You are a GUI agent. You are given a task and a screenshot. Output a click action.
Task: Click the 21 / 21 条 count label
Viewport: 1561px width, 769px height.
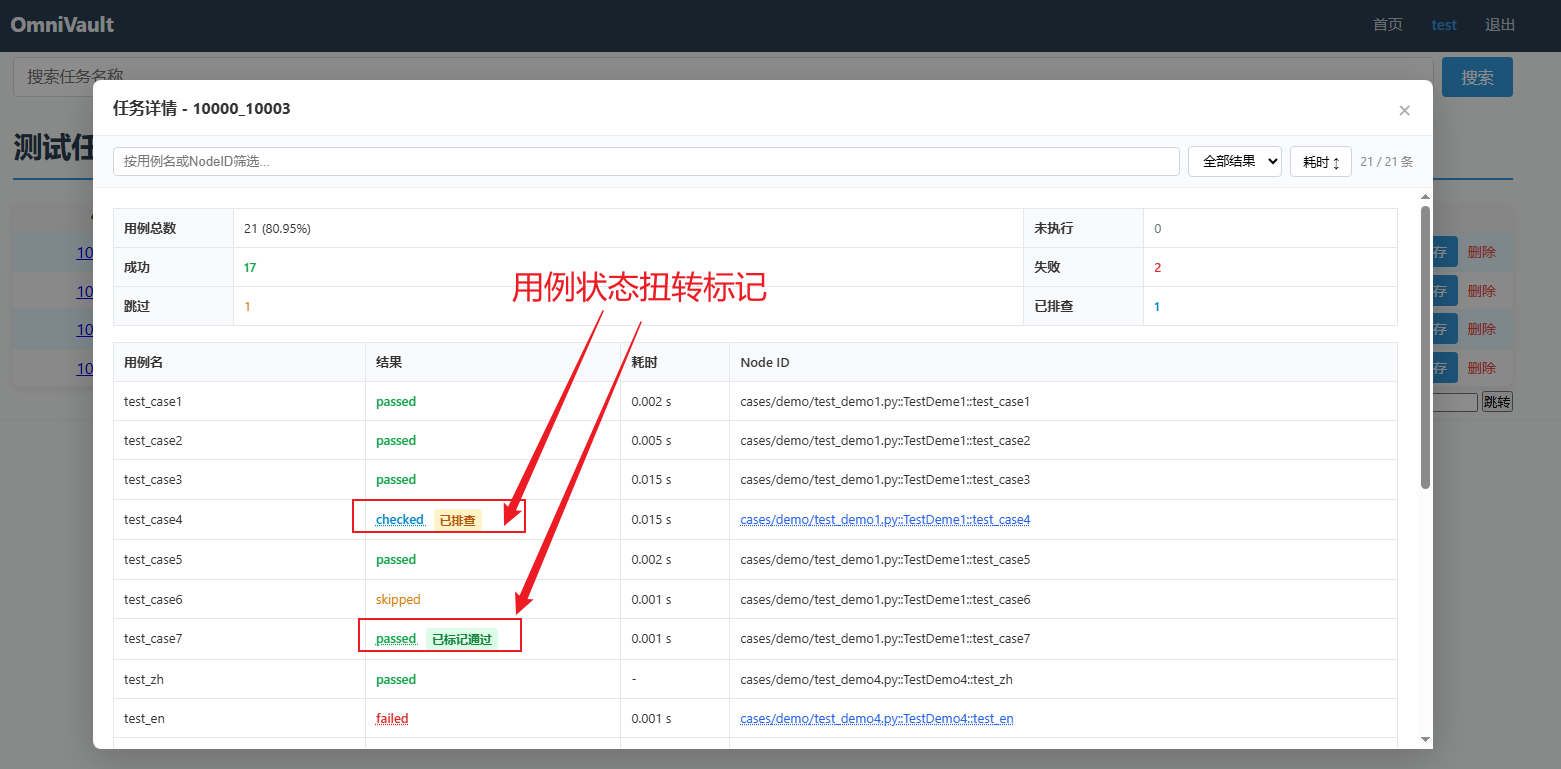[1387, 162]
